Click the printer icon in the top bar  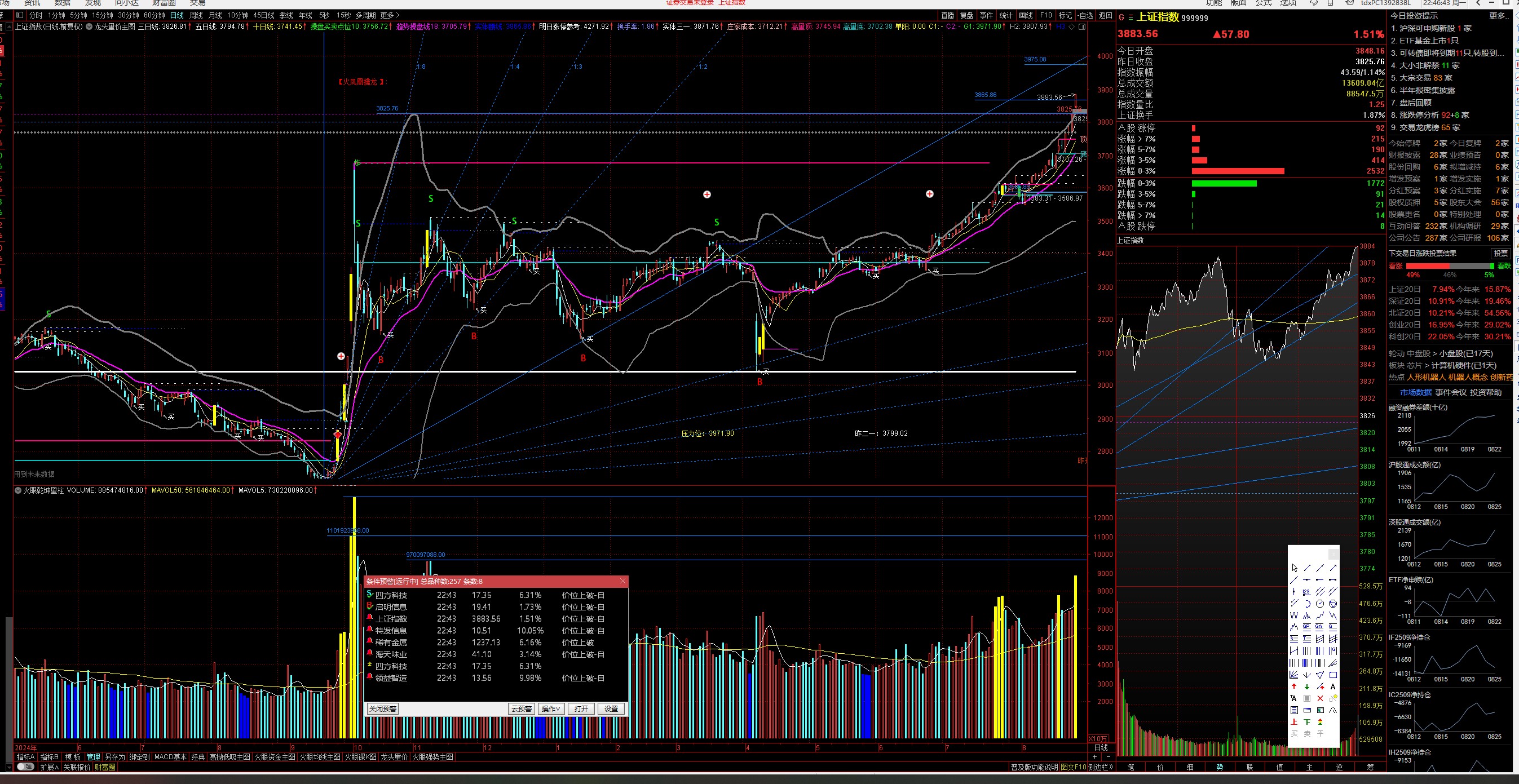click(1330, 3)
